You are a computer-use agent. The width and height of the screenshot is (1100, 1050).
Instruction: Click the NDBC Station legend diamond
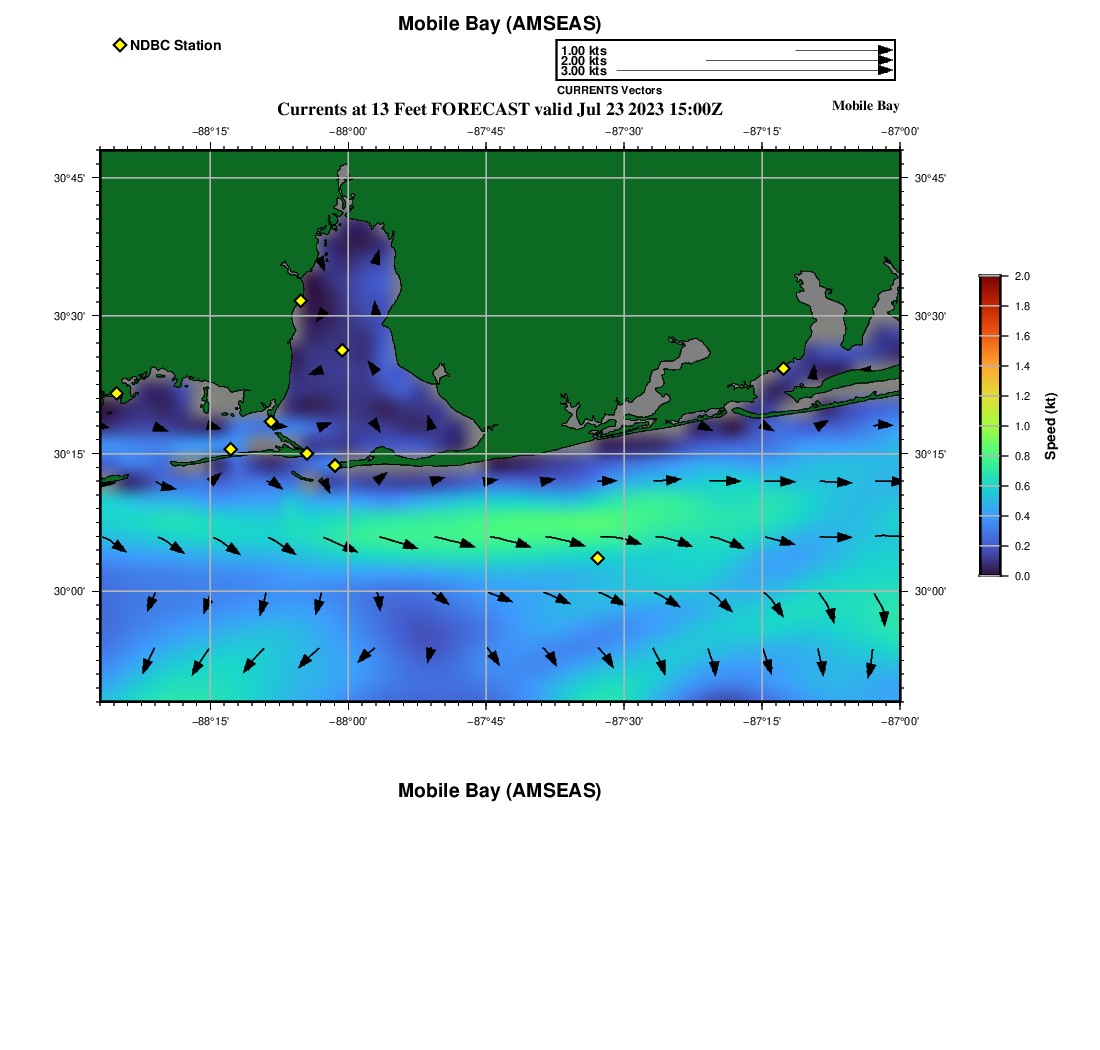click(x=120, y=45)
